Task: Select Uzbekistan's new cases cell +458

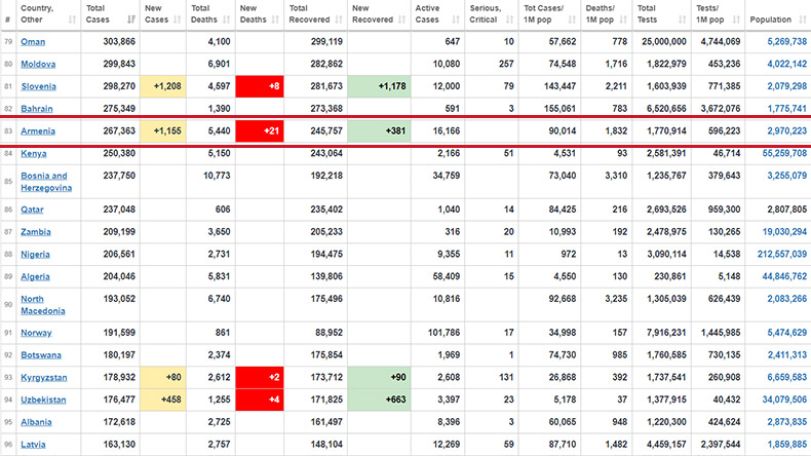Action: pos(163,400)
